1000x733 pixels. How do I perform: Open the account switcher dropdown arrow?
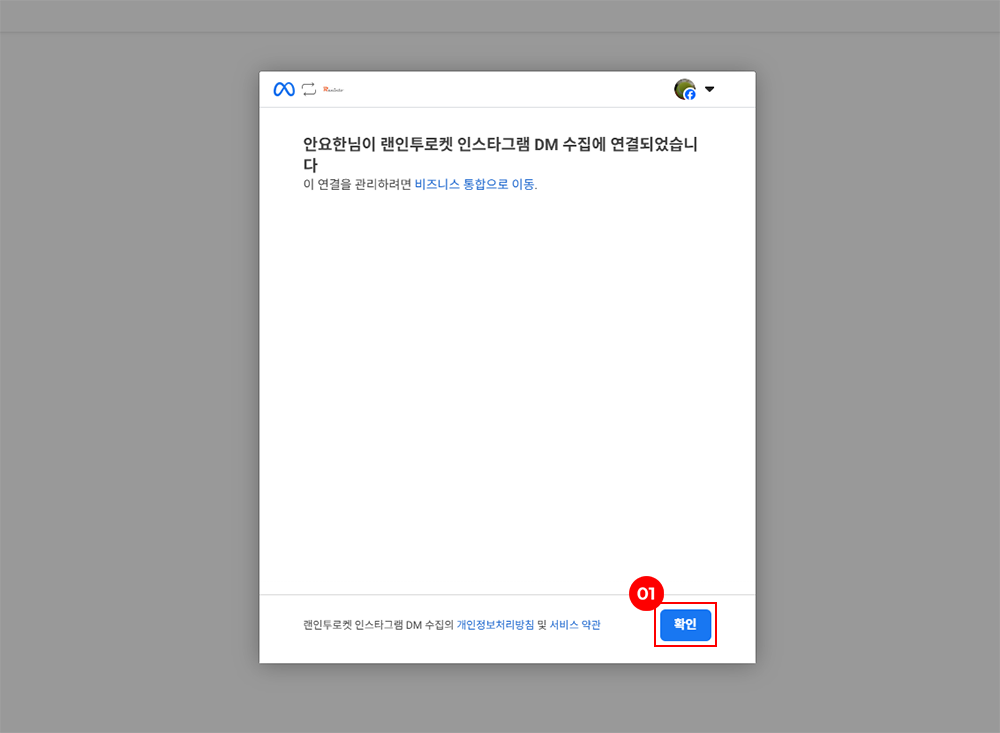click(710, 89)
